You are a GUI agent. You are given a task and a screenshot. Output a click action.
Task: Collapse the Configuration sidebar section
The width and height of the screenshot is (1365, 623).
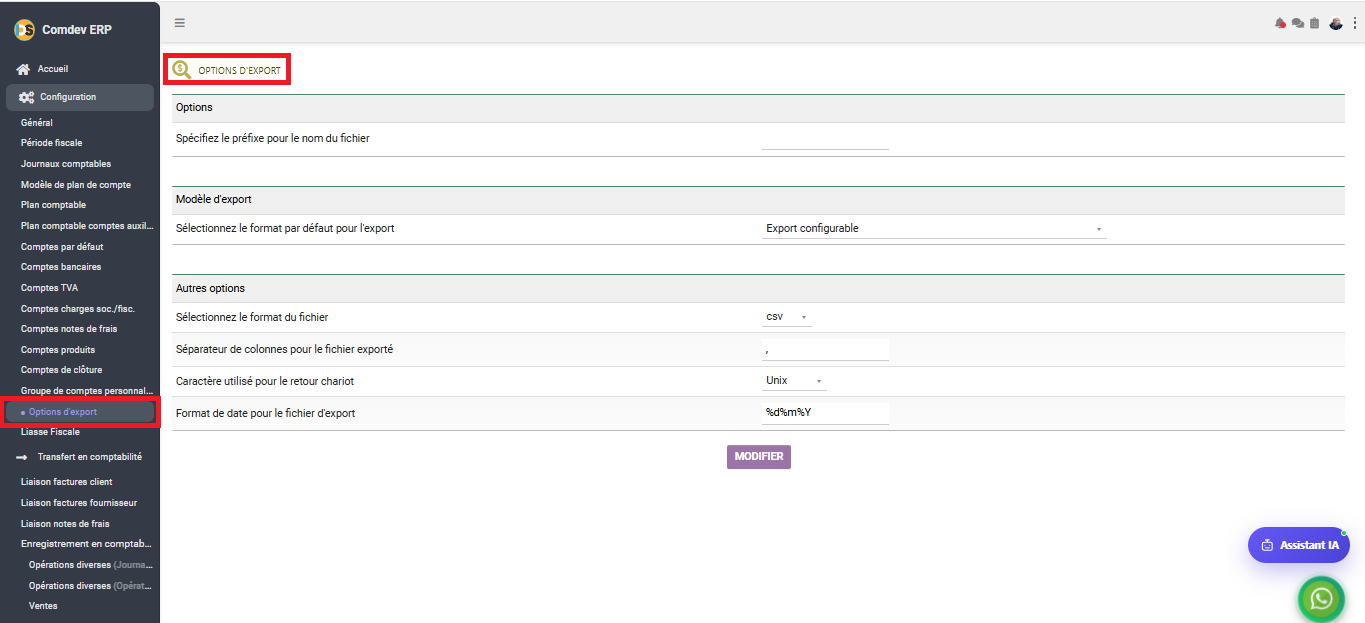pyautogui.click(x=80, y=97)
